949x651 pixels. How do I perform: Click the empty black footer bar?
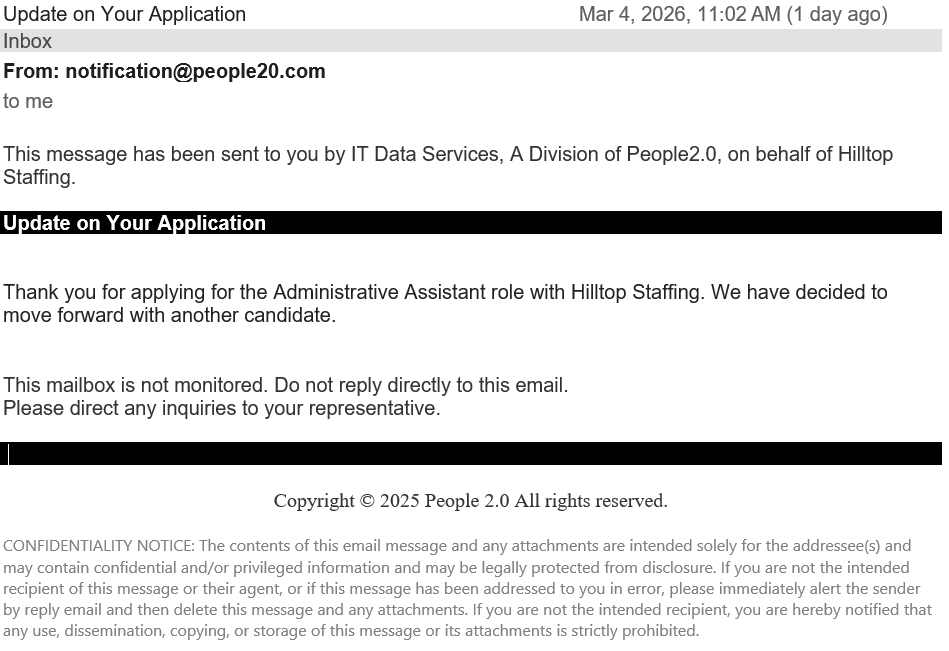coord(470,454)
